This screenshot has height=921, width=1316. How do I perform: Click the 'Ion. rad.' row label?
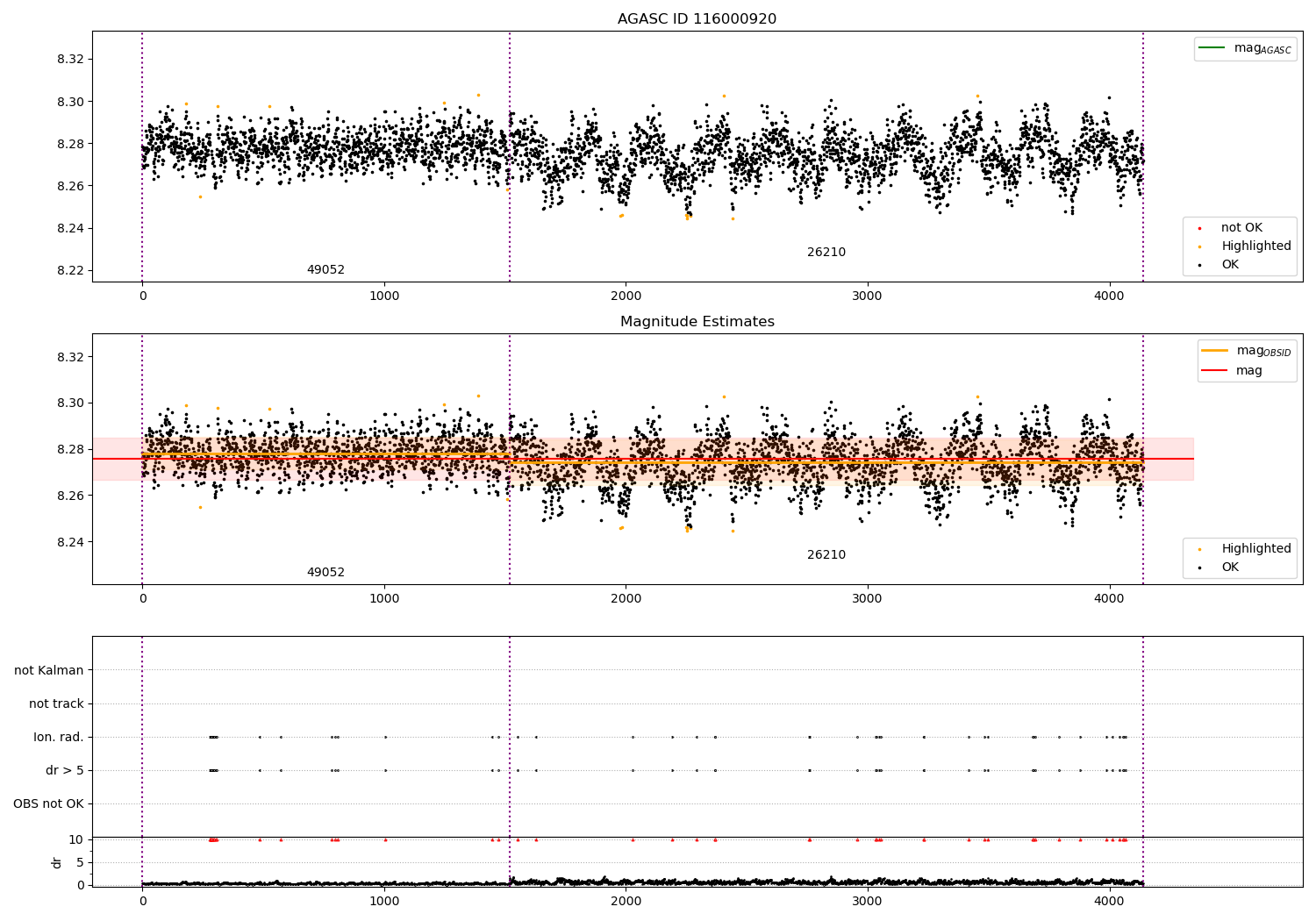pyautogui.click(x=59, y=738)
